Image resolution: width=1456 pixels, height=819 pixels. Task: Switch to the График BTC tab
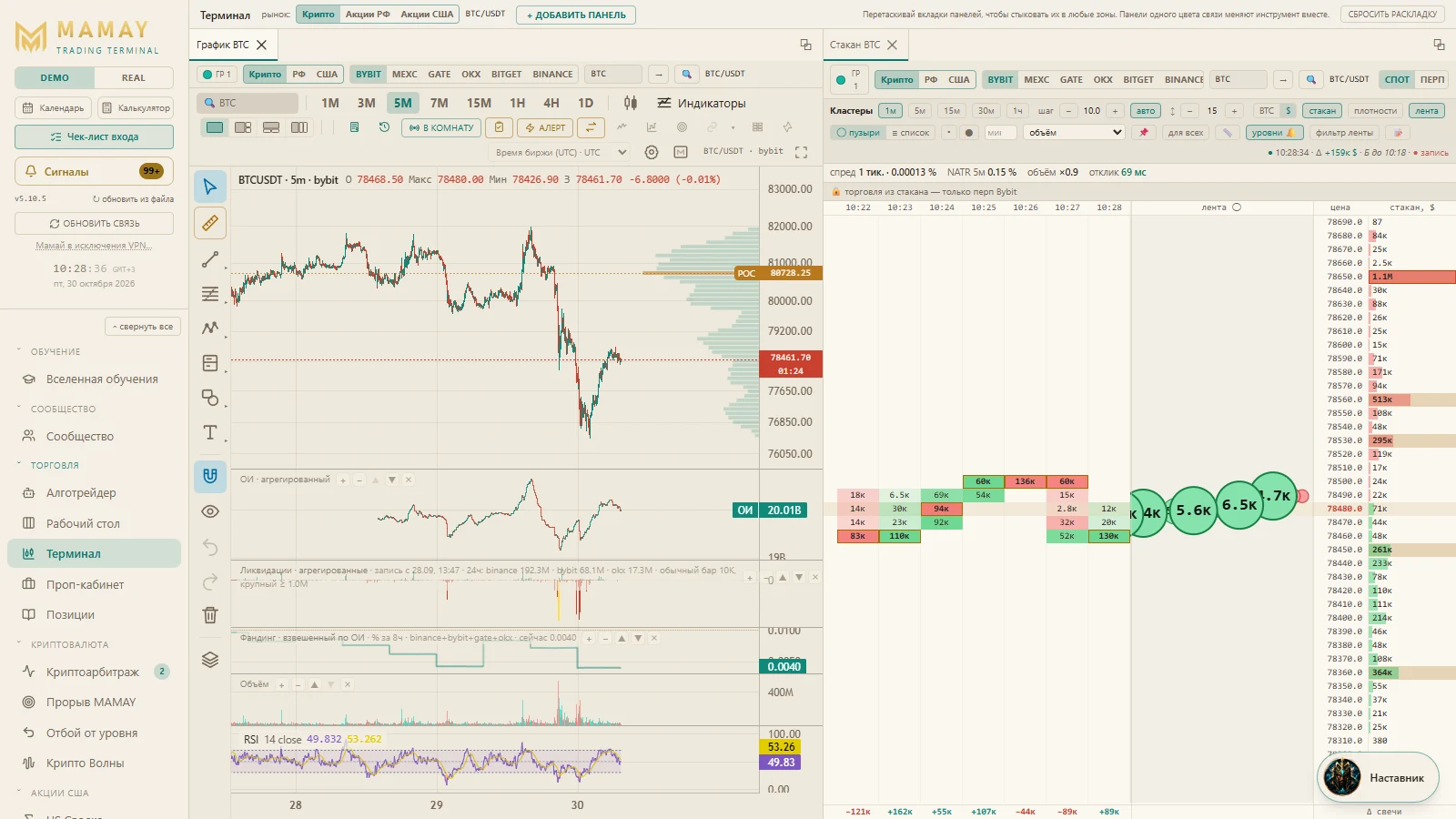click(x=223, y=45)
